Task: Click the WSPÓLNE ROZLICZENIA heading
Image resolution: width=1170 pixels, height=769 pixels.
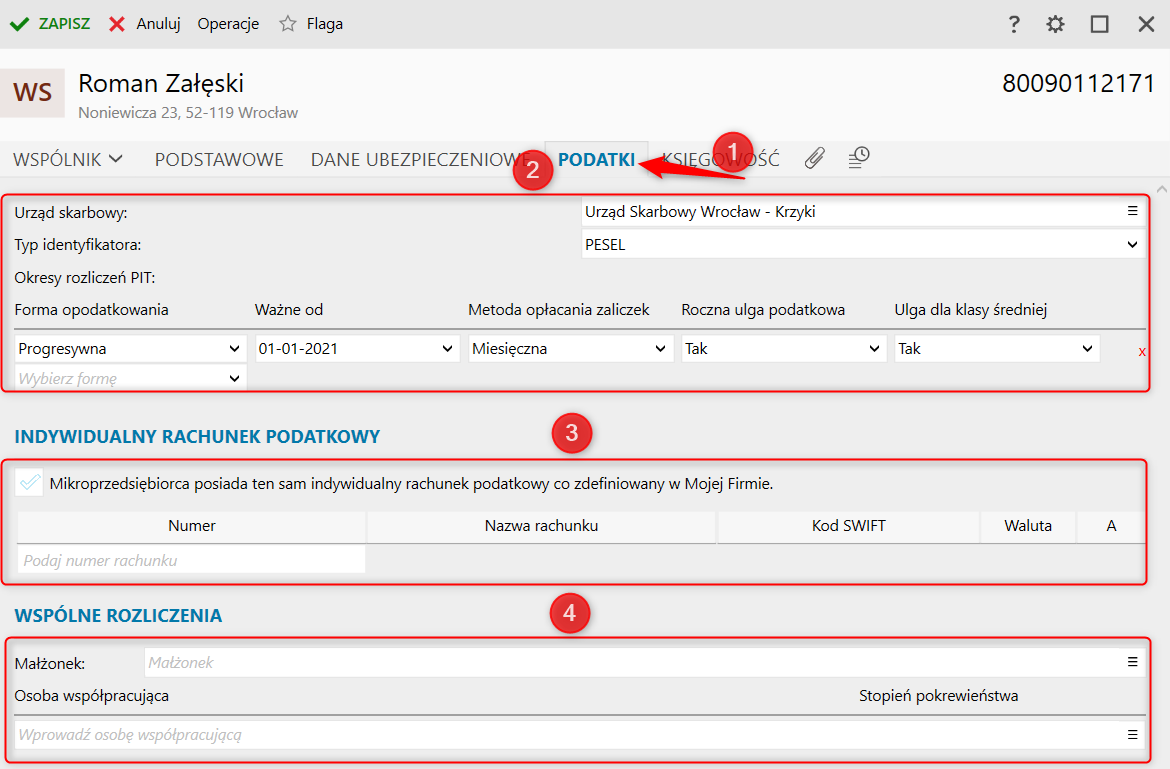Action: [x=118, y=615]
